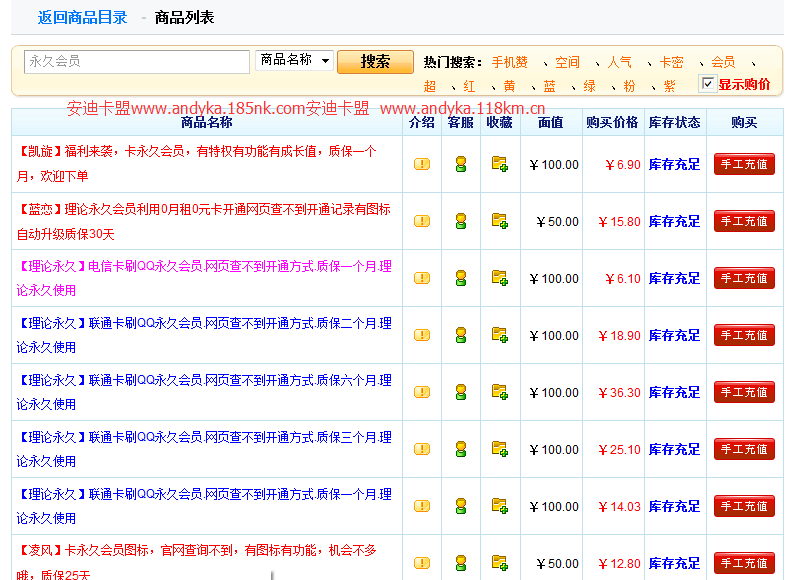The image size is (791, 580).
Task: Add 电信卡刷QQ product to favorites
Action: click(499, 278)
